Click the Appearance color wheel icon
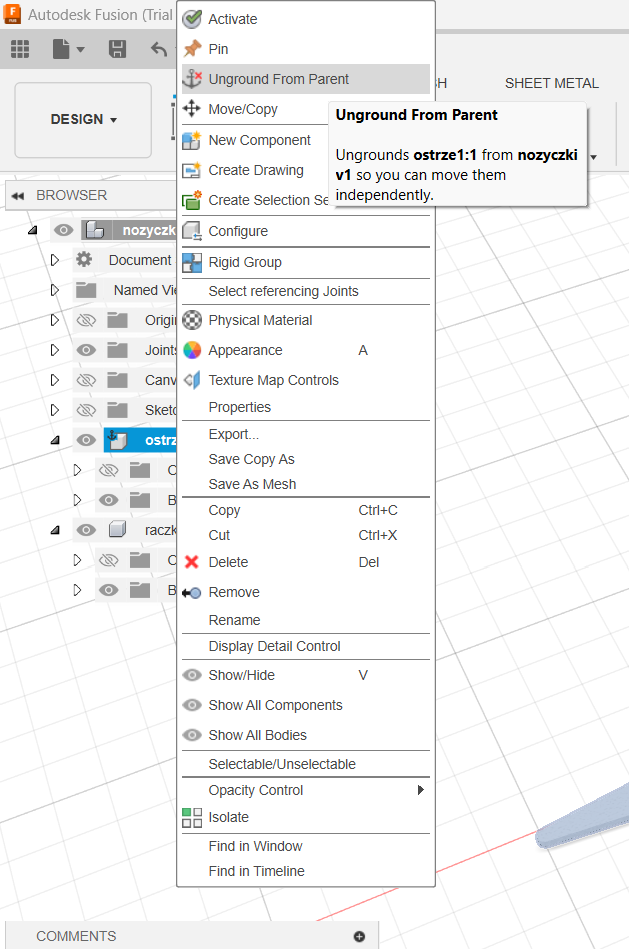Image resolution: width=629 pixels, height=949 pixels. point(192,350)
